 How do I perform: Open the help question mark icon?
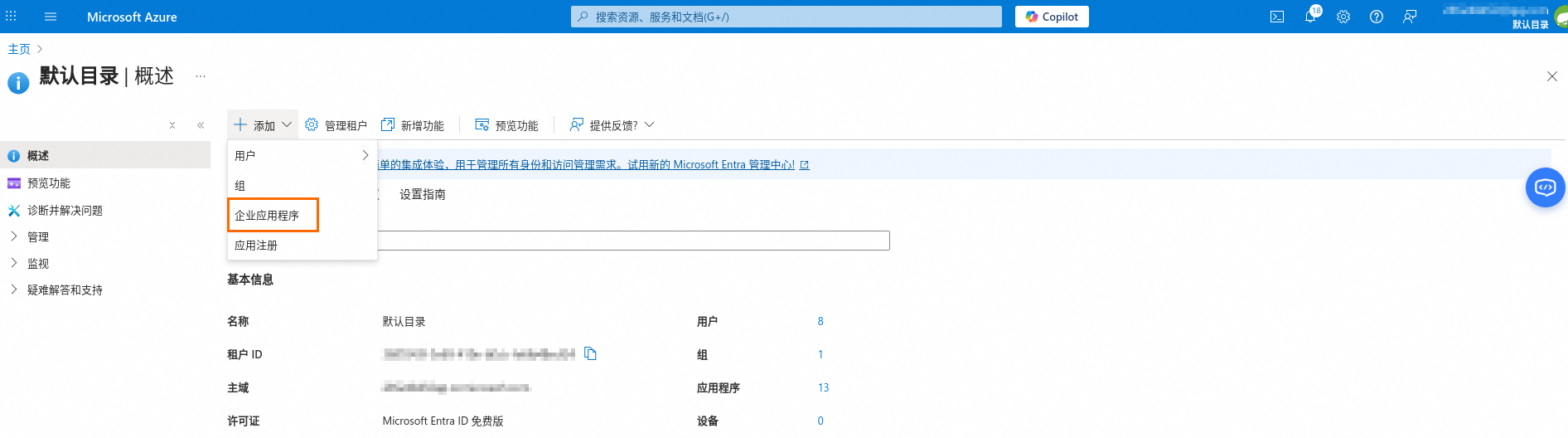1377,17
